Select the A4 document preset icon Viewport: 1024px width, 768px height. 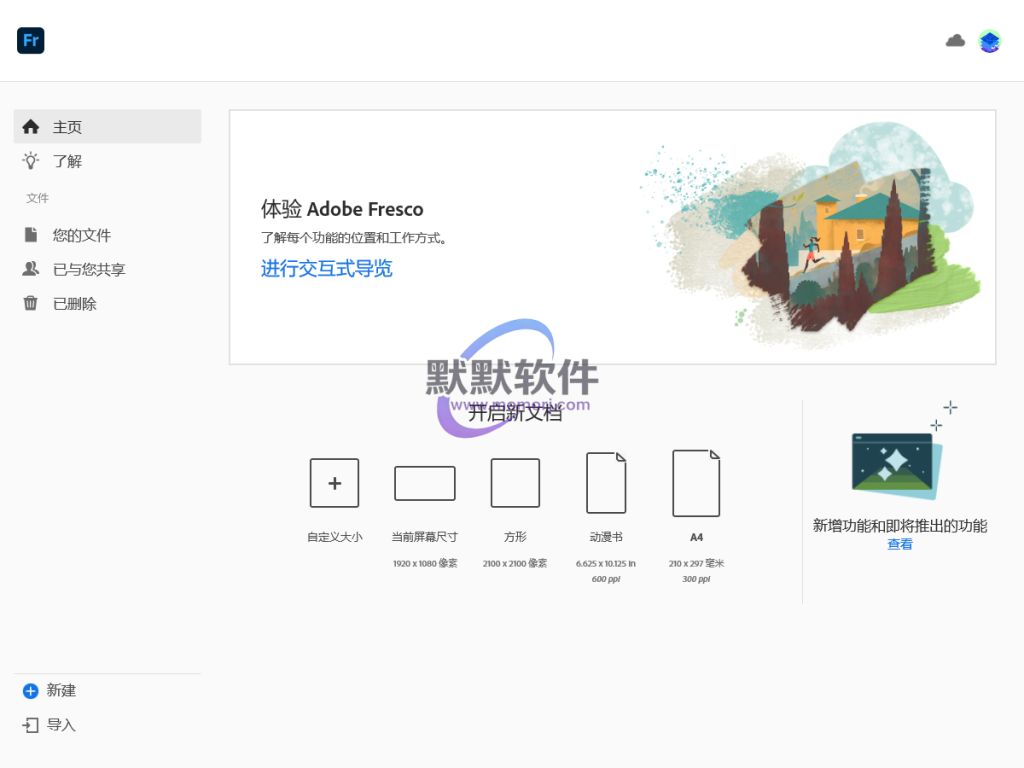click(696, 483)
